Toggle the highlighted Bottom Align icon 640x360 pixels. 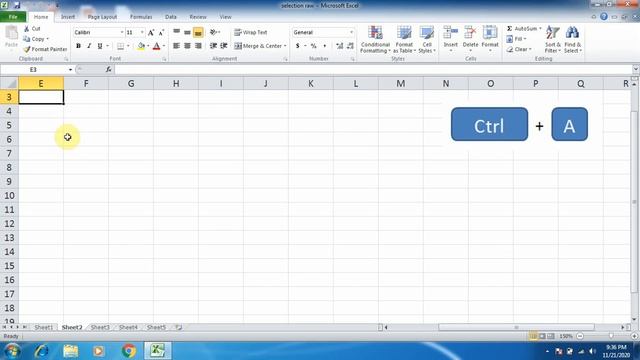pyautogui.click(x=198, y=32)
